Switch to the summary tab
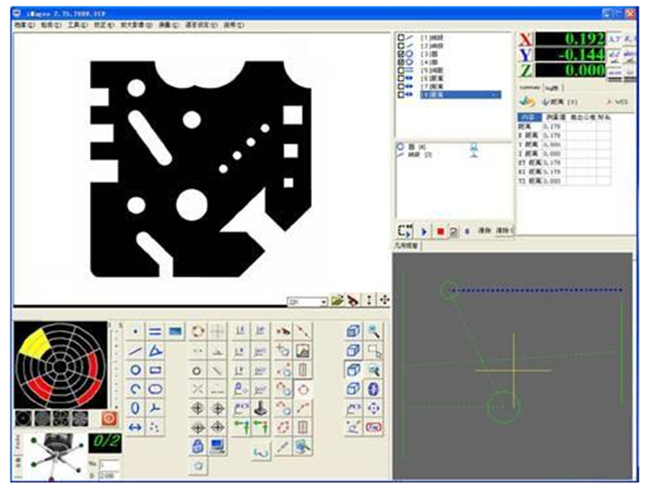Viewport: 648px width, 495px height. pos(530,87)
